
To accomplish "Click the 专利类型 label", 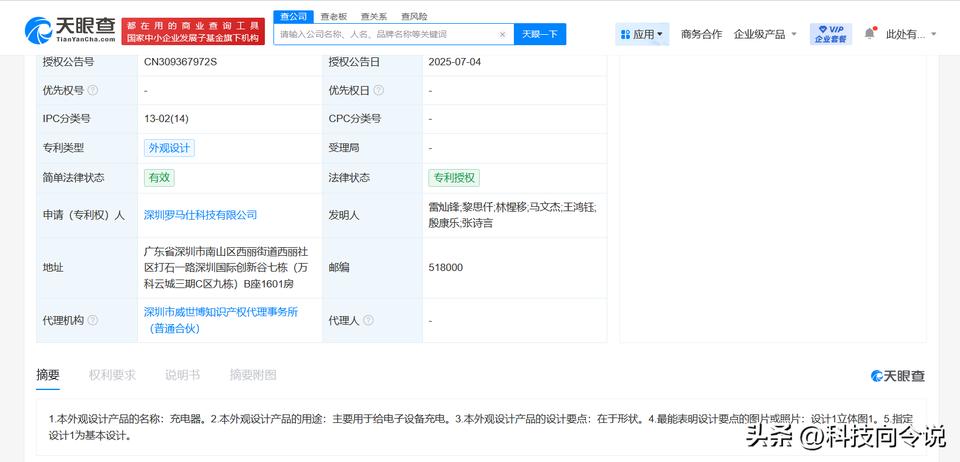I will click(62, 147).
